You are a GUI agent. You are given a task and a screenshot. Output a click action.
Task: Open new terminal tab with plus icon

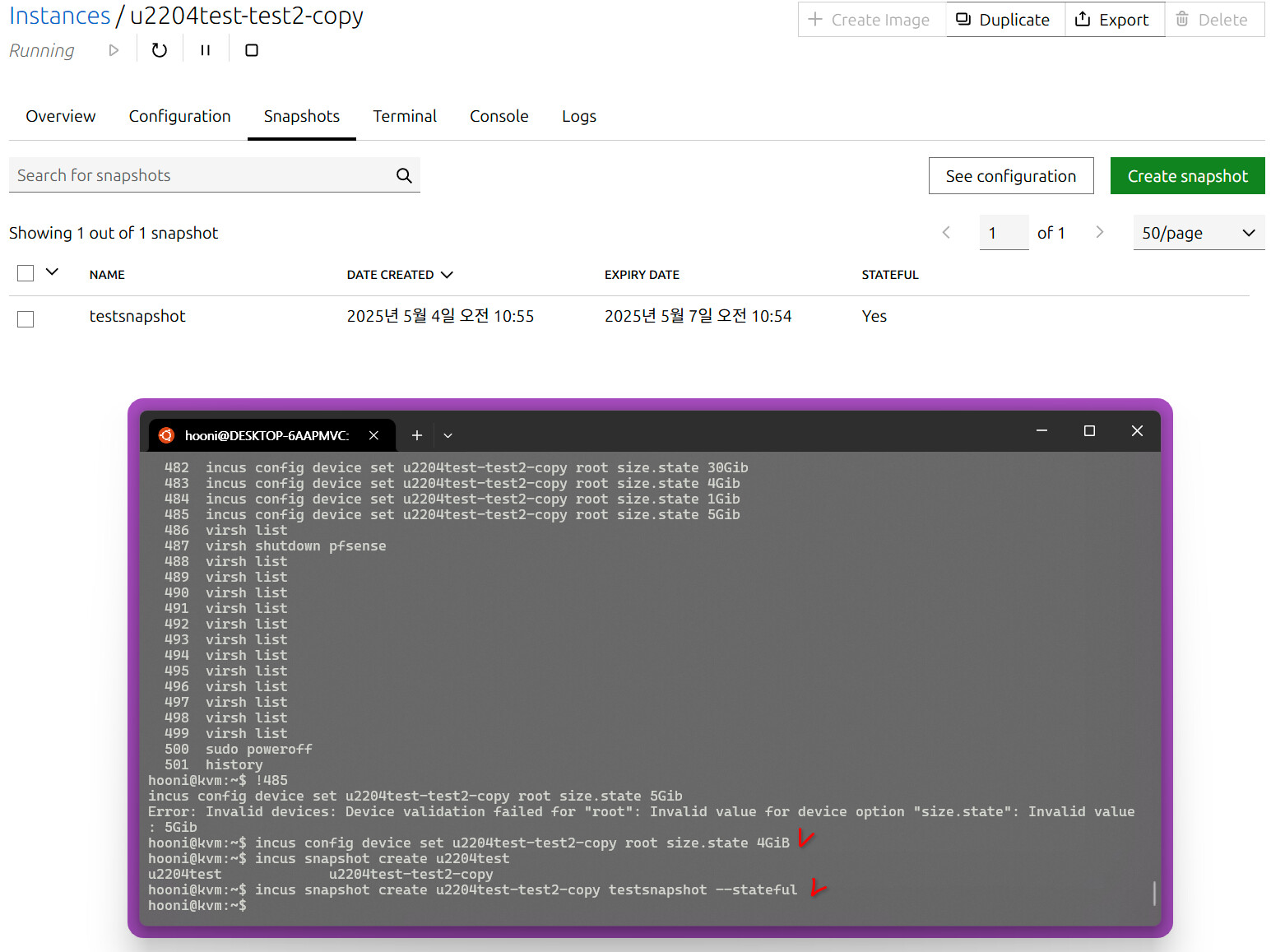(417, 435)
